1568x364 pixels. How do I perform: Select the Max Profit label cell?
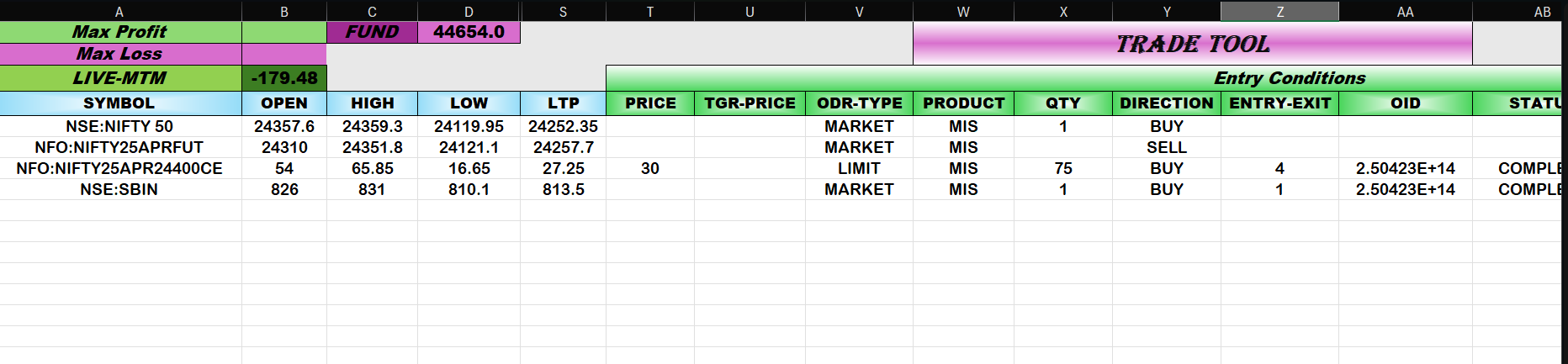click(119, 32)
